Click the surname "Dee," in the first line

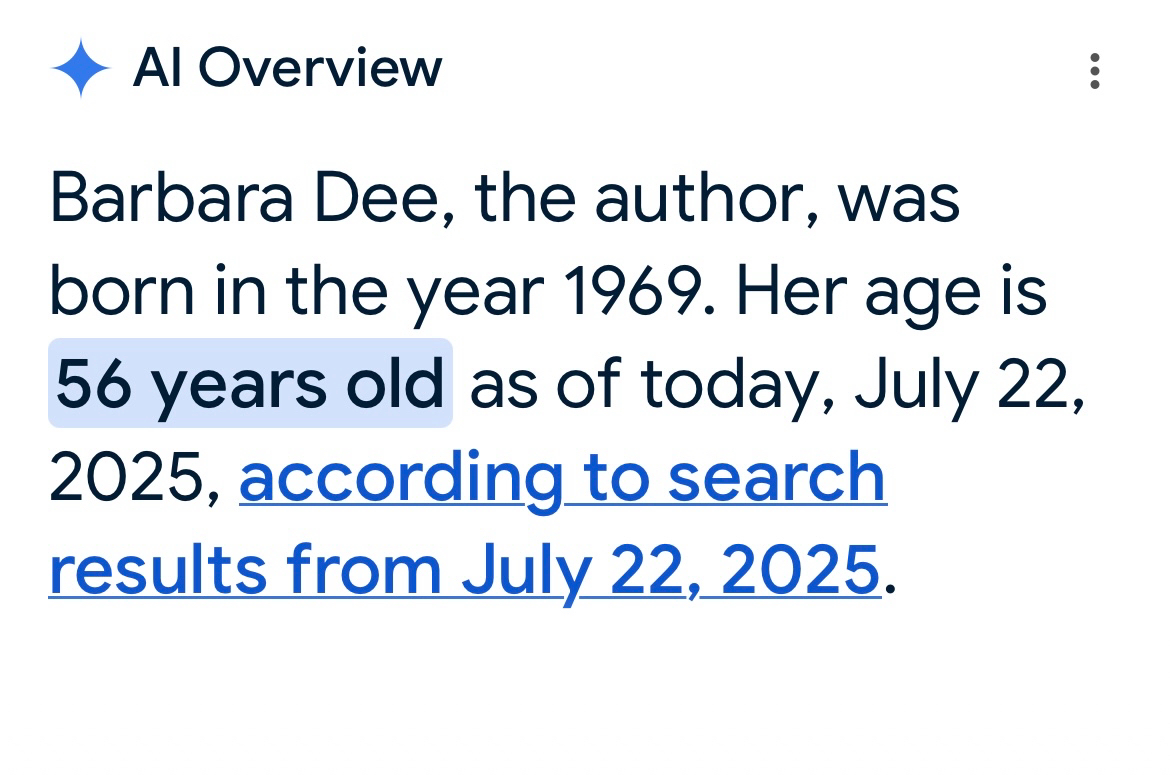click(385, 198)
